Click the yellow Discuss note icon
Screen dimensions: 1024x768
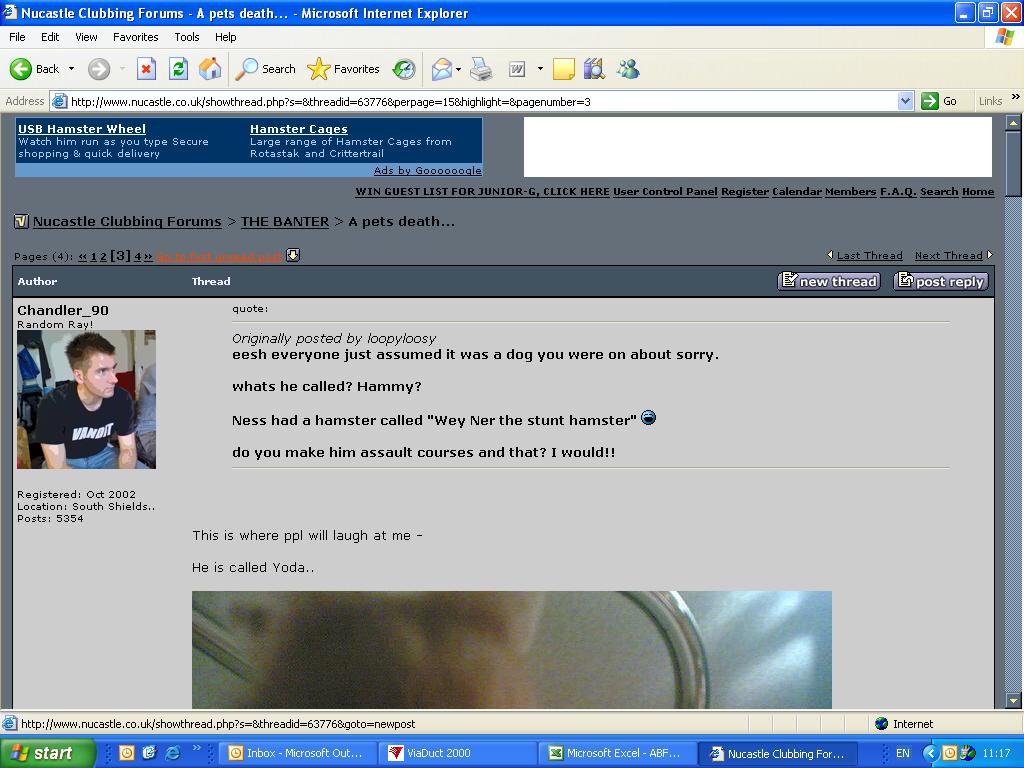[x=564, y=69]
